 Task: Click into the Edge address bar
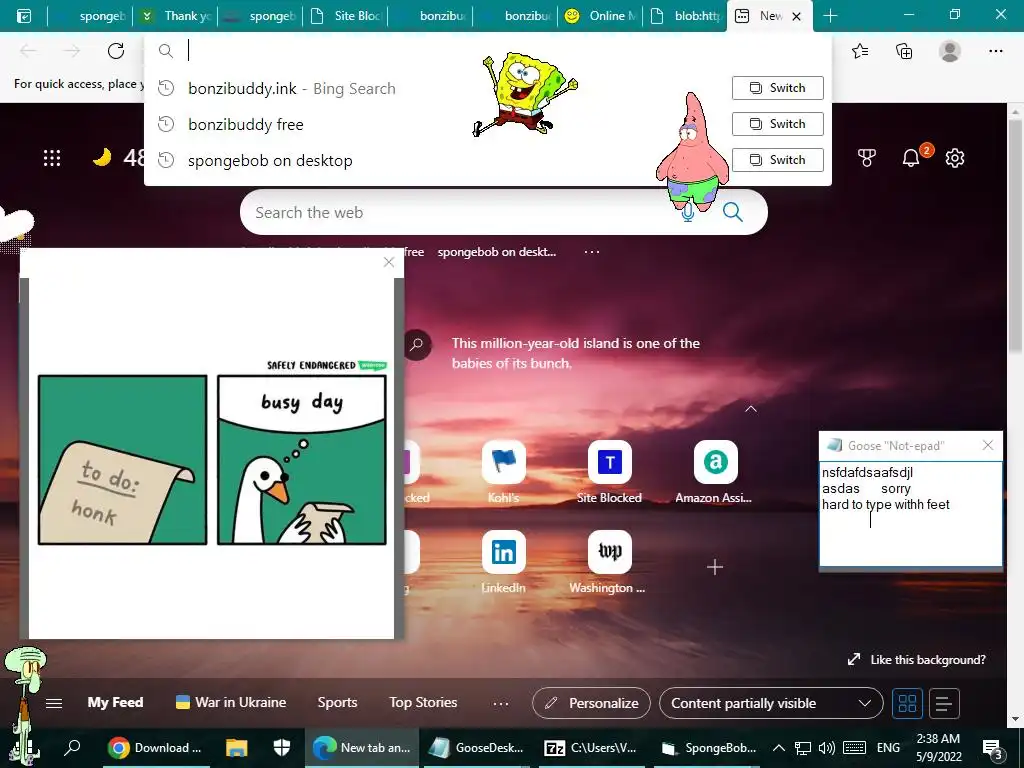tap(487, 50)
